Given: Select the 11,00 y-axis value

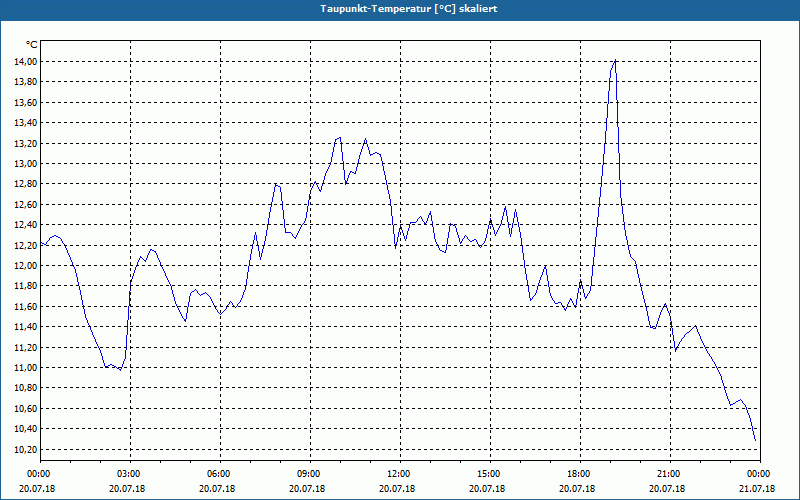Looking at the screenshot, I should click(27, 368).
